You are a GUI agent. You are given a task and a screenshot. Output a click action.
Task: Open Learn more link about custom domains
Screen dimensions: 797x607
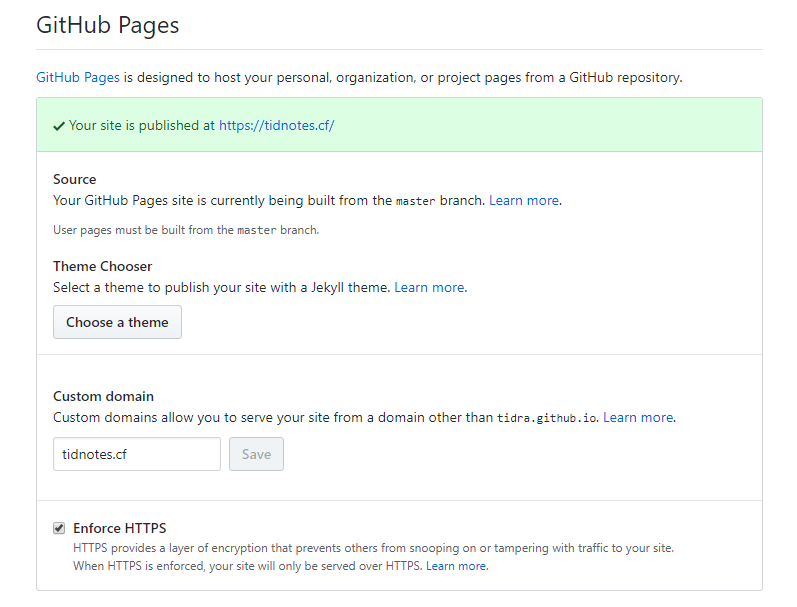[638, 417]
